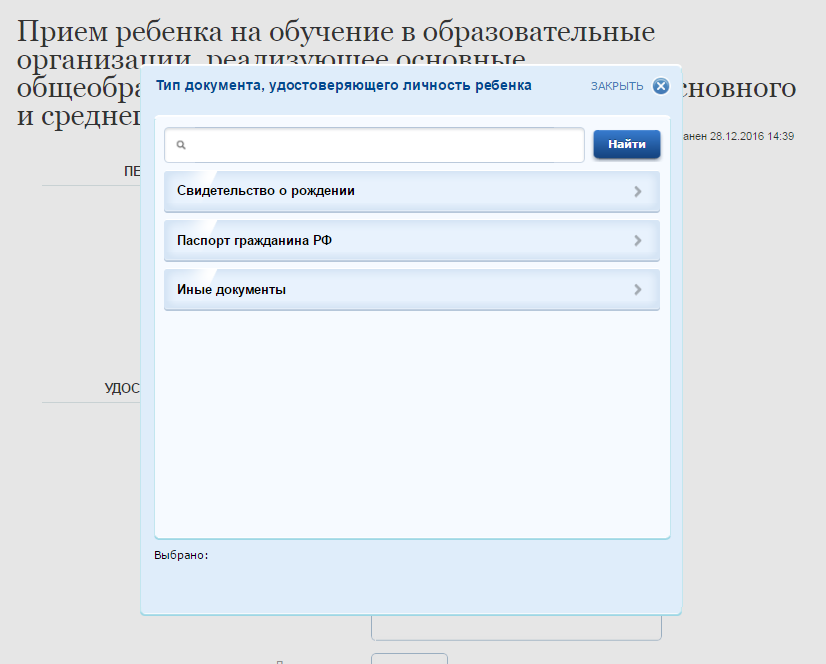The image size is (826, 664).
Task: Click the page heading Прием ребенка на обучение
Action: point(336,32)
